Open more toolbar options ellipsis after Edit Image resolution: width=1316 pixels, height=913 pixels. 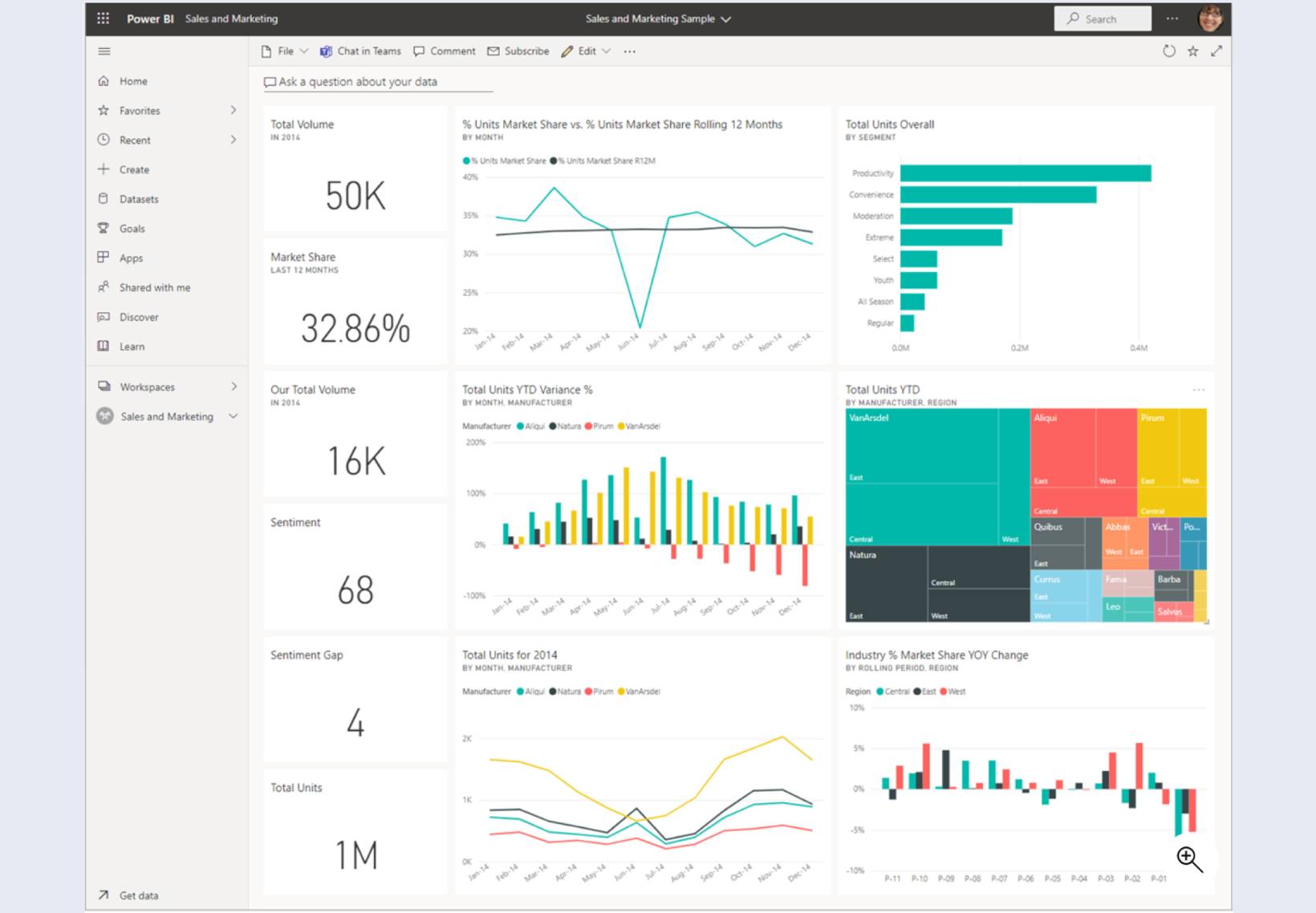click(x=630, y=51)
